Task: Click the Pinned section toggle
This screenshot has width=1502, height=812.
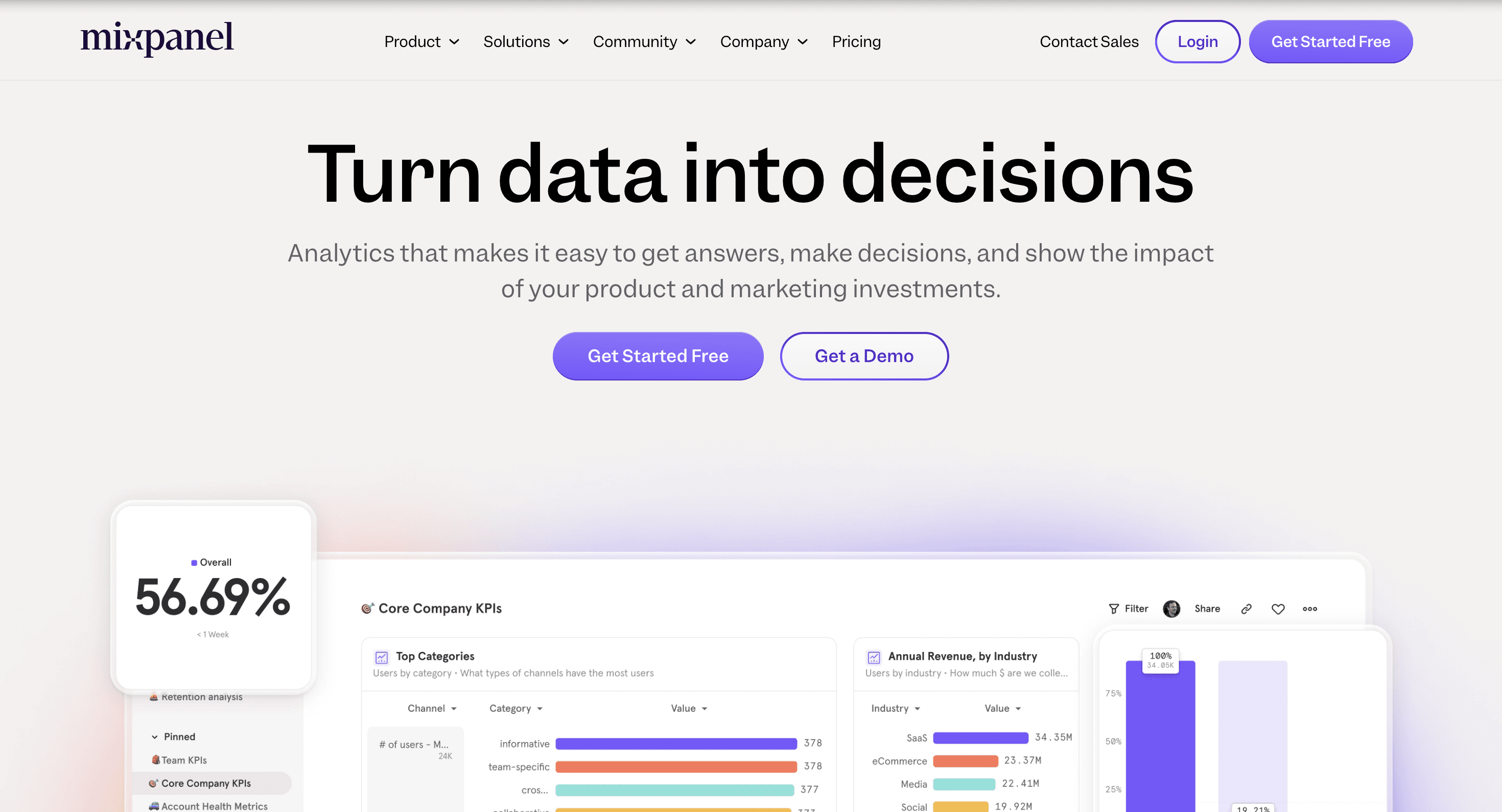Action: click(x=155, y=737)
